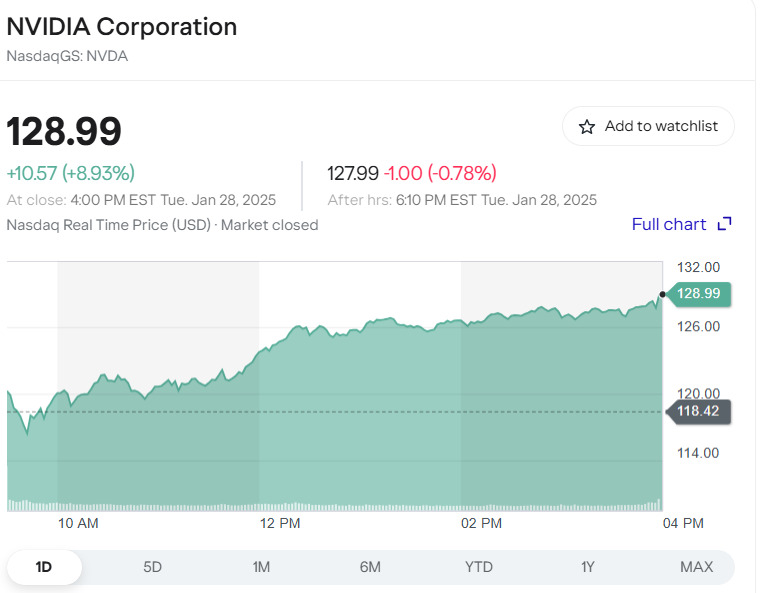The image size is (783, 593).
Task: Click the Full chart expand icon
Action: click(x=725, y=224)
